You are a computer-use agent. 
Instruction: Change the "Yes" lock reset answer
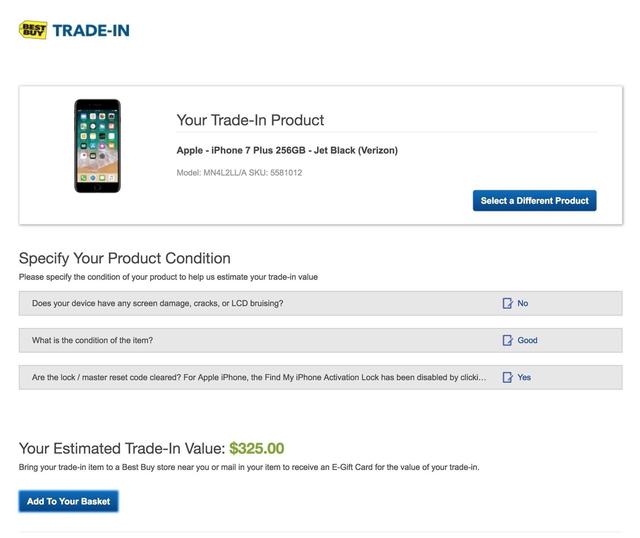[x=524, y=378]
